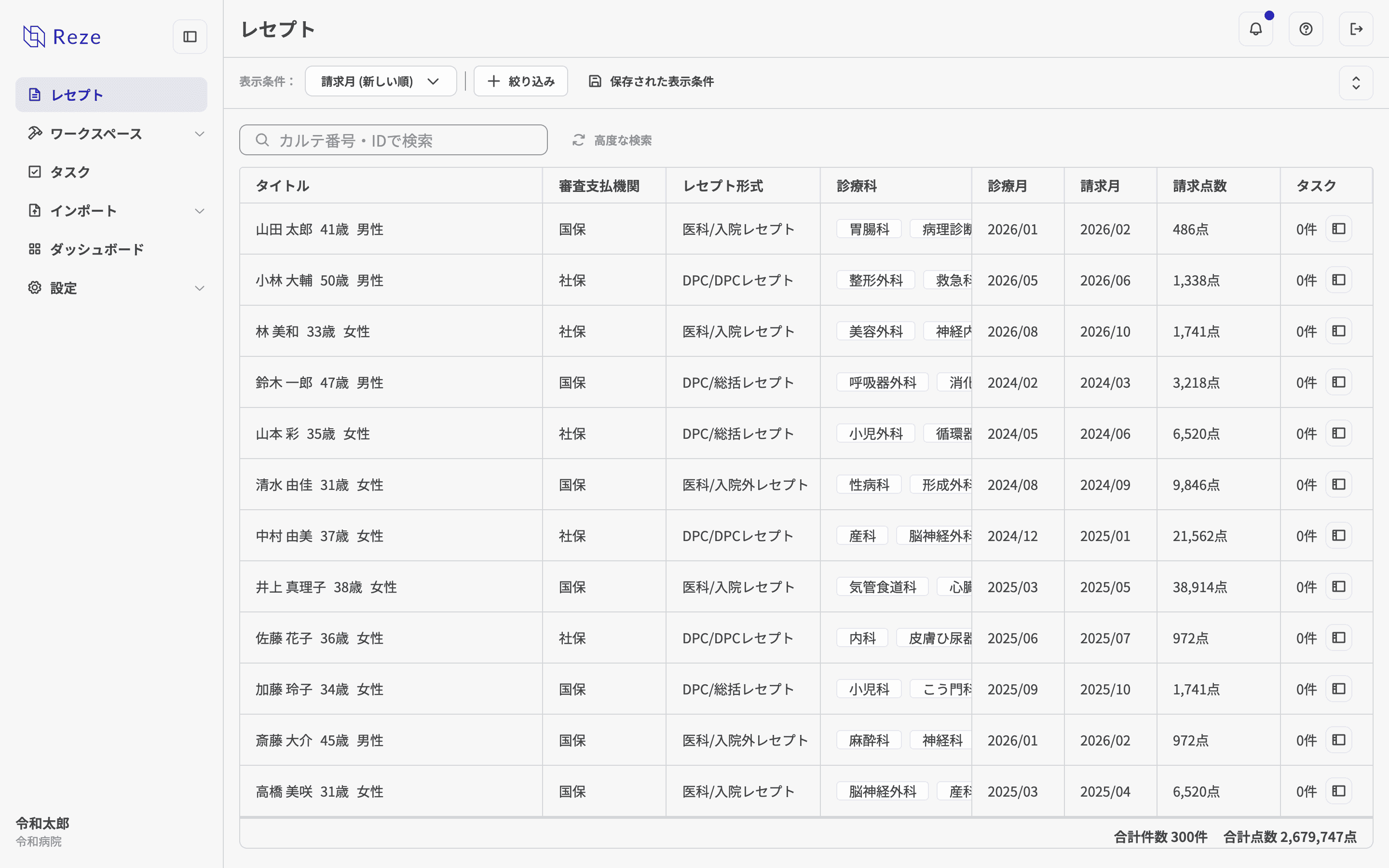Open side panel for 高橋 美咲 row
This screenshot has height=868, width=1389.
[1338, 791]
